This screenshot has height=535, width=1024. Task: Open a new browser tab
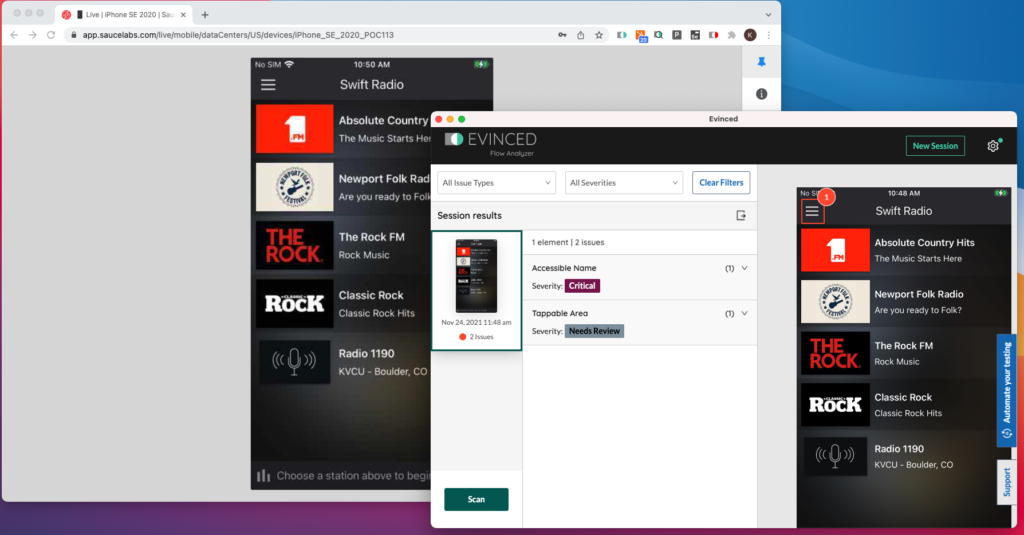coord(205,14)
